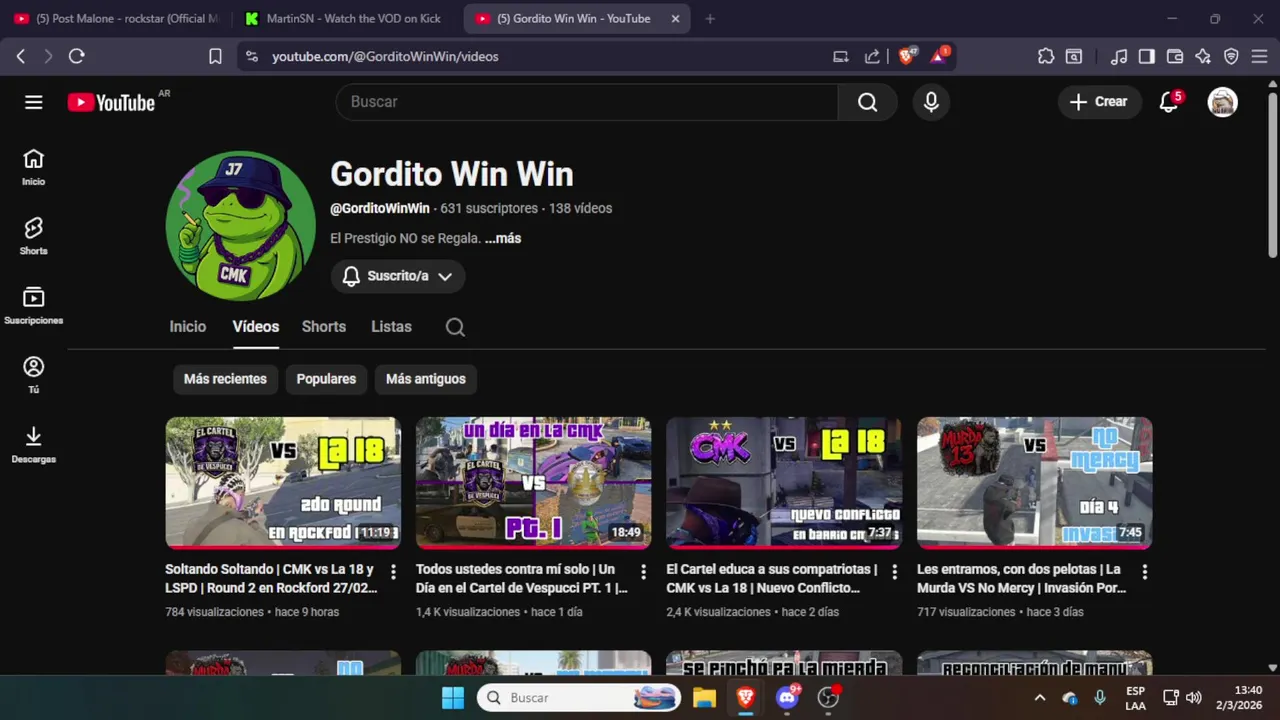Viewport: 1280px width, 720px height.
Task: Start voice search with the microphone
Action: pyautogui.click(x=931, y=102)
